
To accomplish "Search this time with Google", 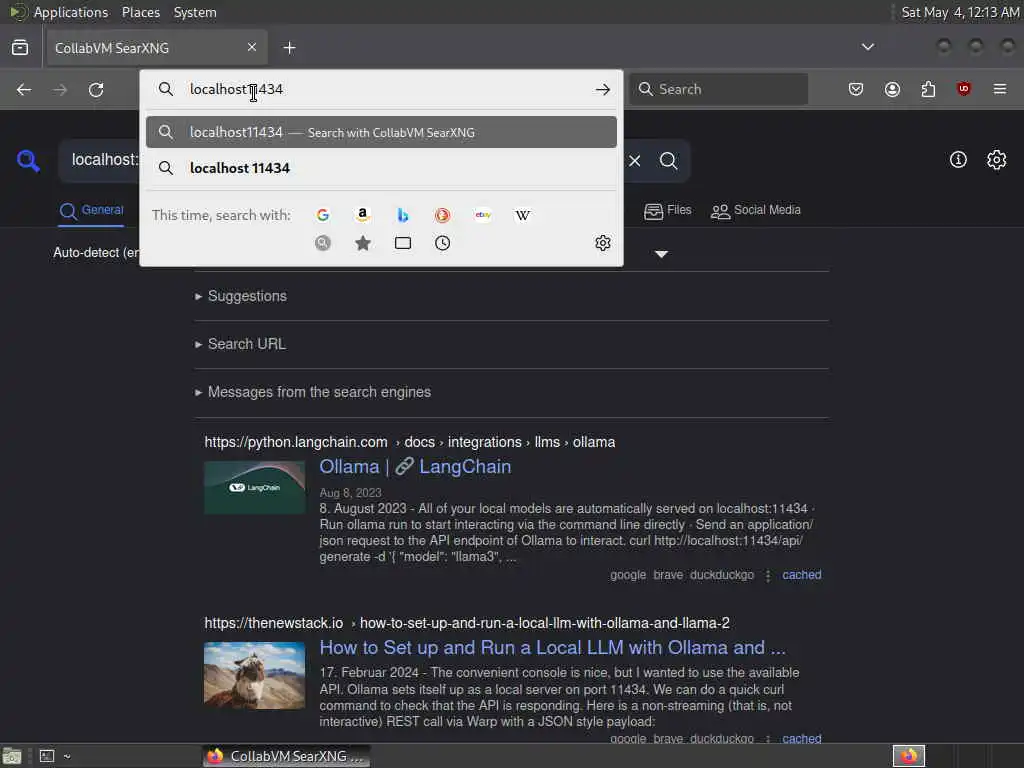I will tap(323, 215).
